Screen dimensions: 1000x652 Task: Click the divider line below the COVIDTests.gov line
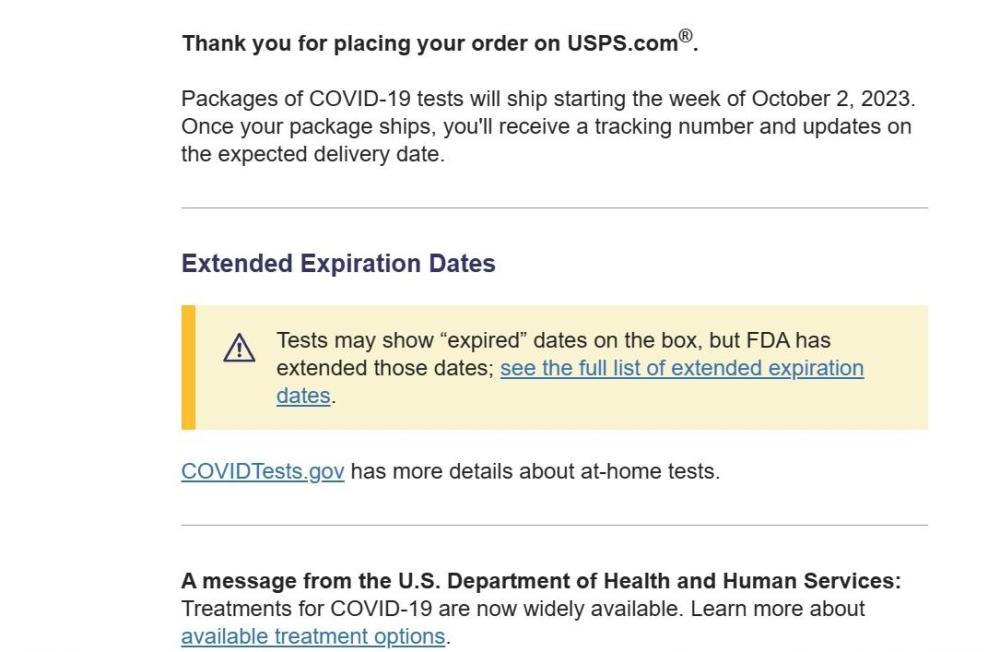point(554,525)
